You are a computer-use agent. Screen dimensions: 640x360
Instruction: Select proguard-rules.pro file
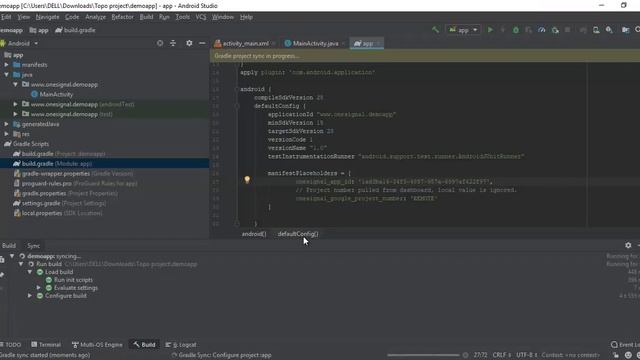[75, 183]
